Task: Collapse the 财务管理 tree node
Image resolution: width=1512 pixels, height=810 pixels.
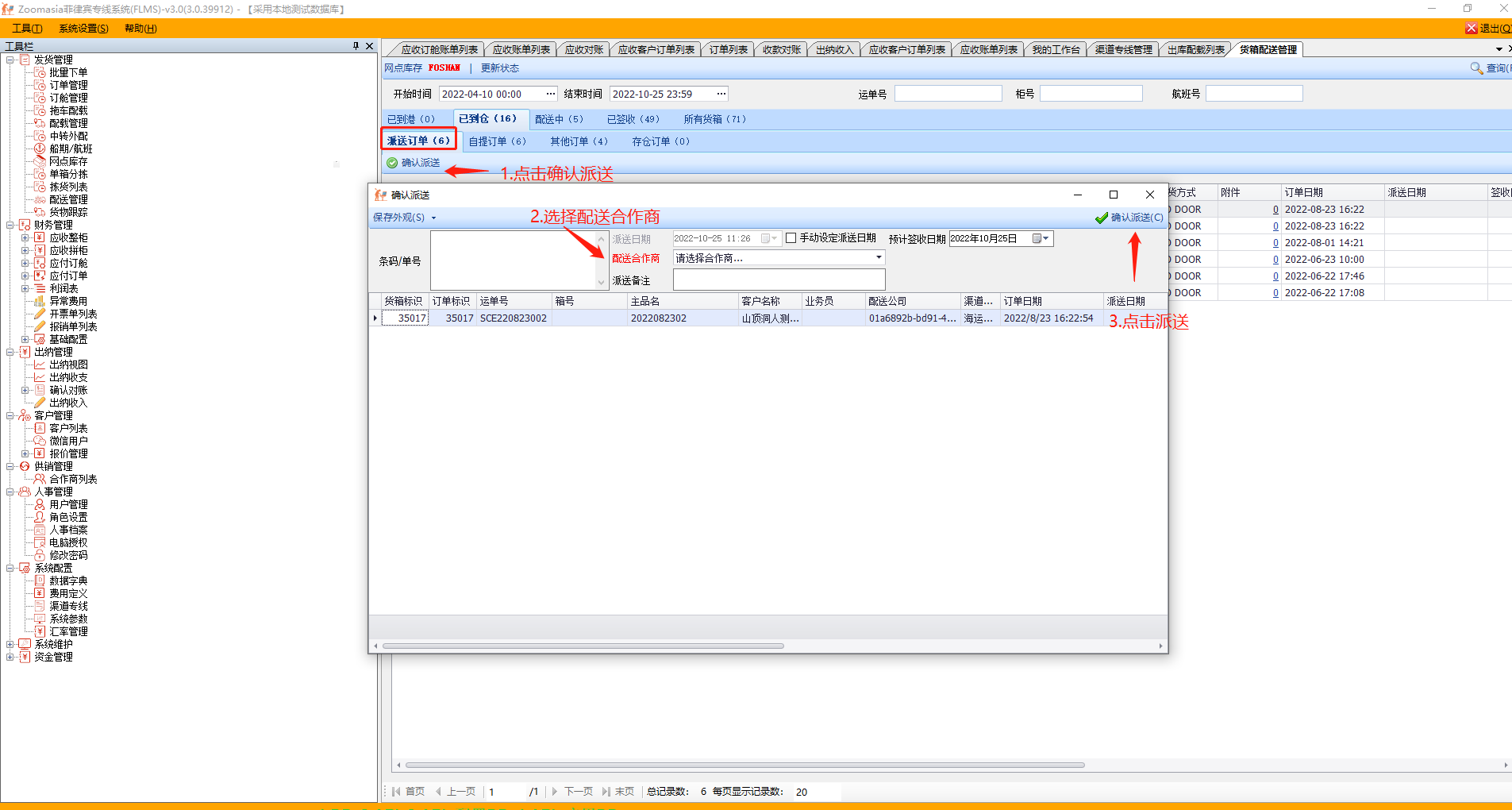Action: pos(10,225)
